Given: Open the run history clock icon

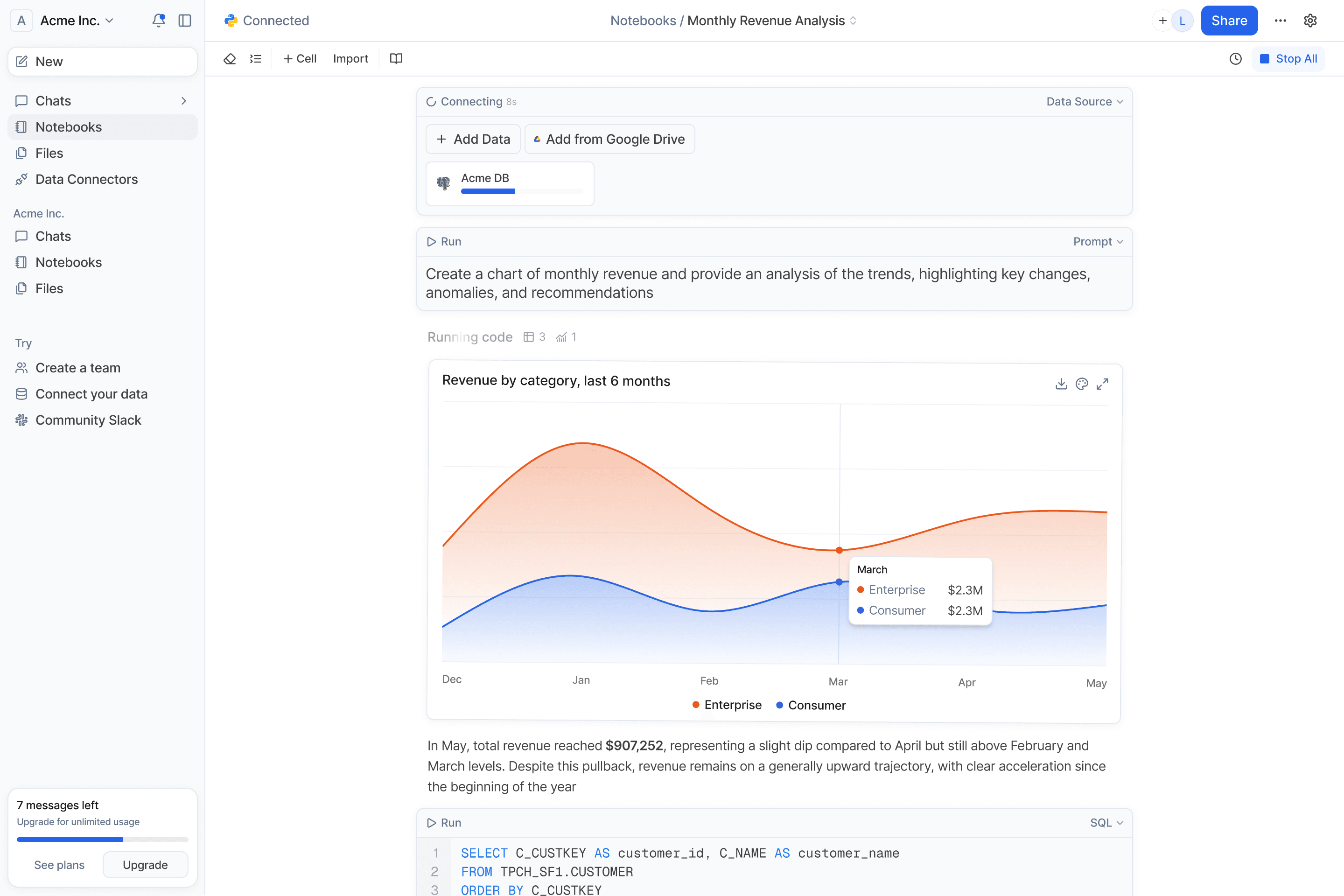Looking at the screenshot, I should tap(1235, 59).
